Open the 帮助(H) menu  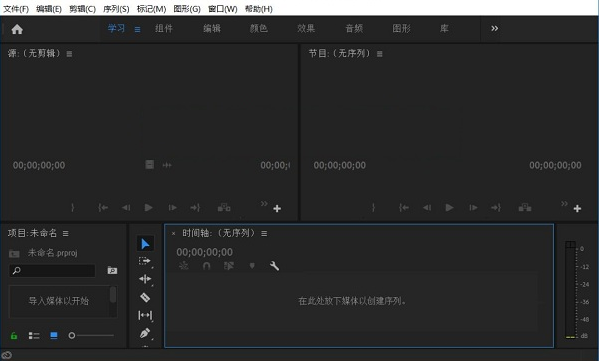pos(259,9)
